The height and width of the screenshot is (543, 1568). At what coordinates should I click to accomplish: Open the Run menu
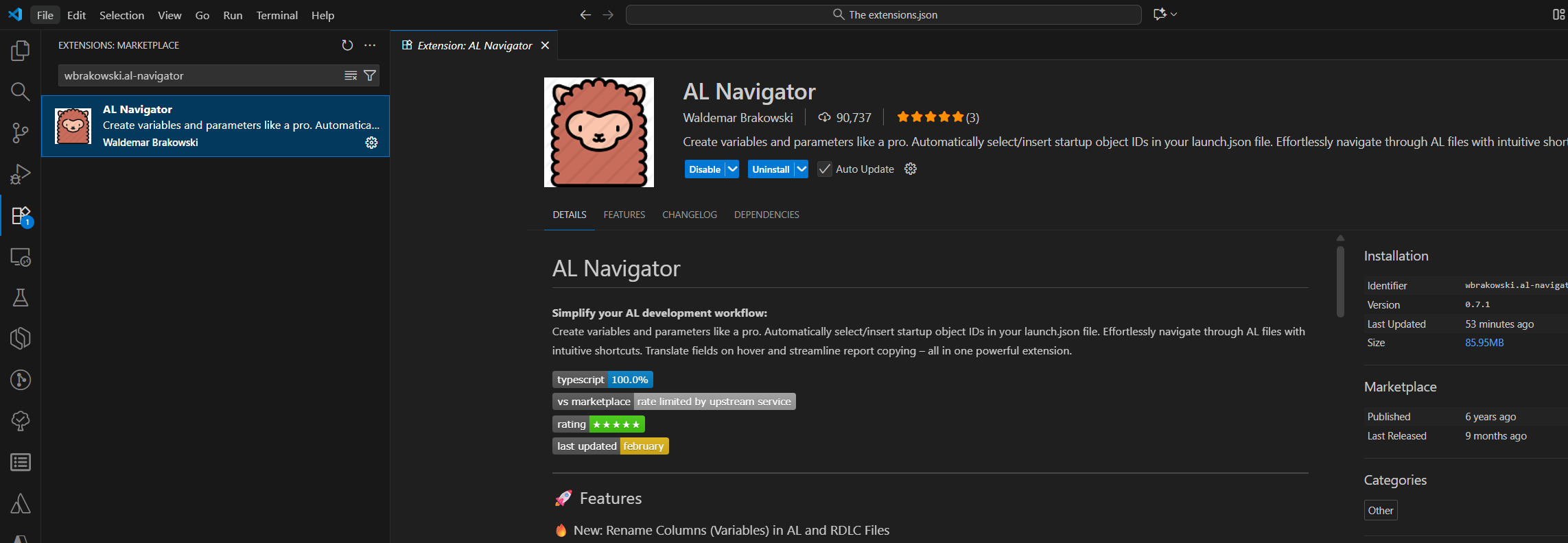[x=233, y=15]
